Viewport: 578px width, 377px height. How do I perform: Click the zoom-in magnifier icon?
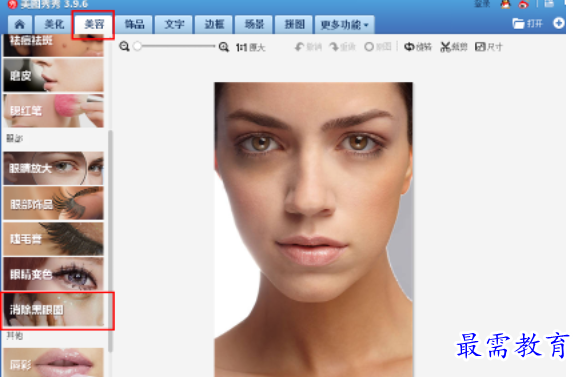223,47
